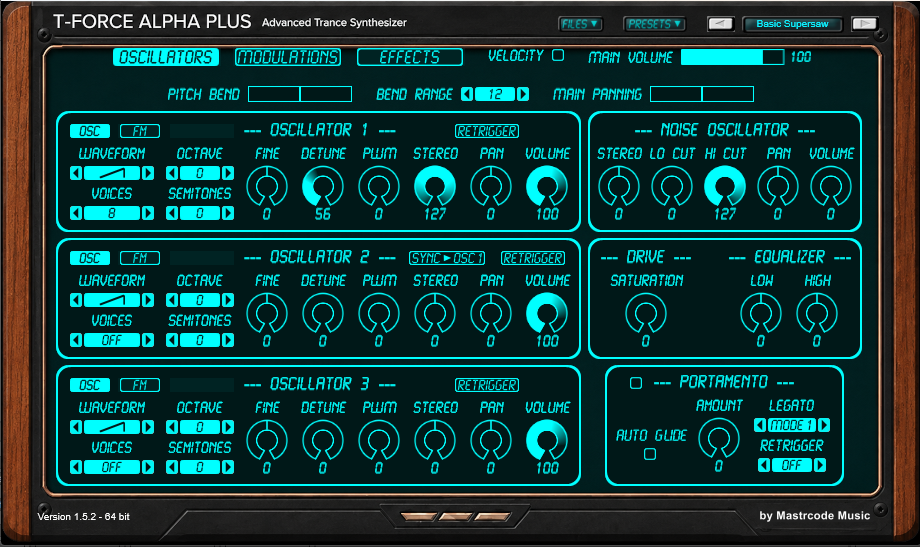Viewport: 920px width, 547px height.
Task: Next Portamento Retrigger option arrow
Action: click(820, 465)
